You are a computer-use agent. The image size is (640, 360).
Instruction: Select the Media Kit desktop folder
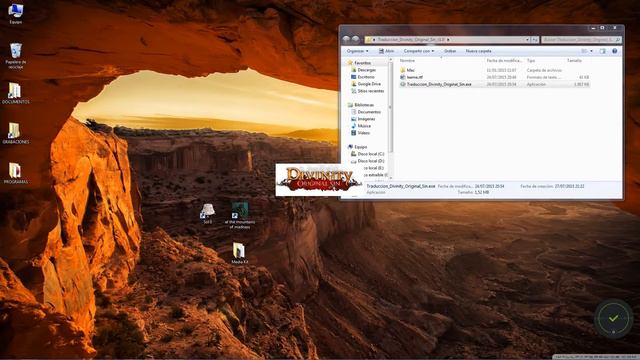coord(239,253)
